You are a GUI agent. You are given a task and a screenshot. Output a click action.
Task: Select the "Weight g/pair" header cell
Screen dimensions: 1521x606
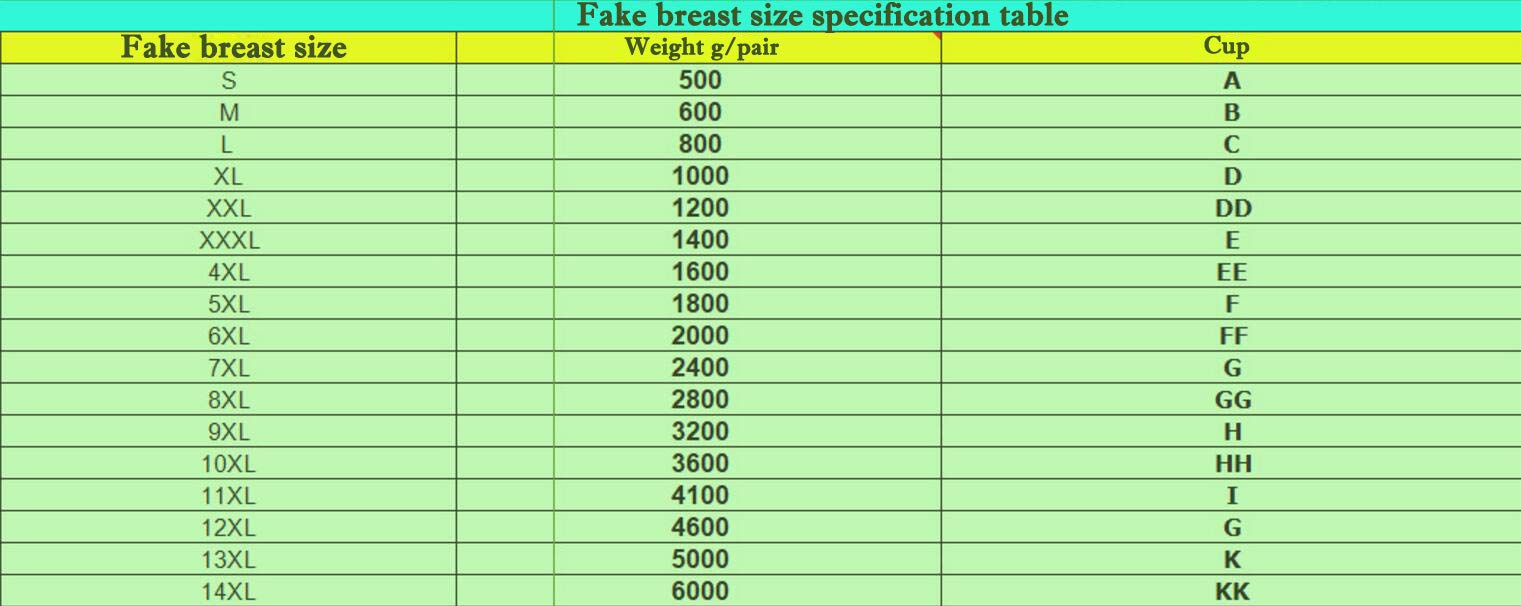(x=701, y=47)
